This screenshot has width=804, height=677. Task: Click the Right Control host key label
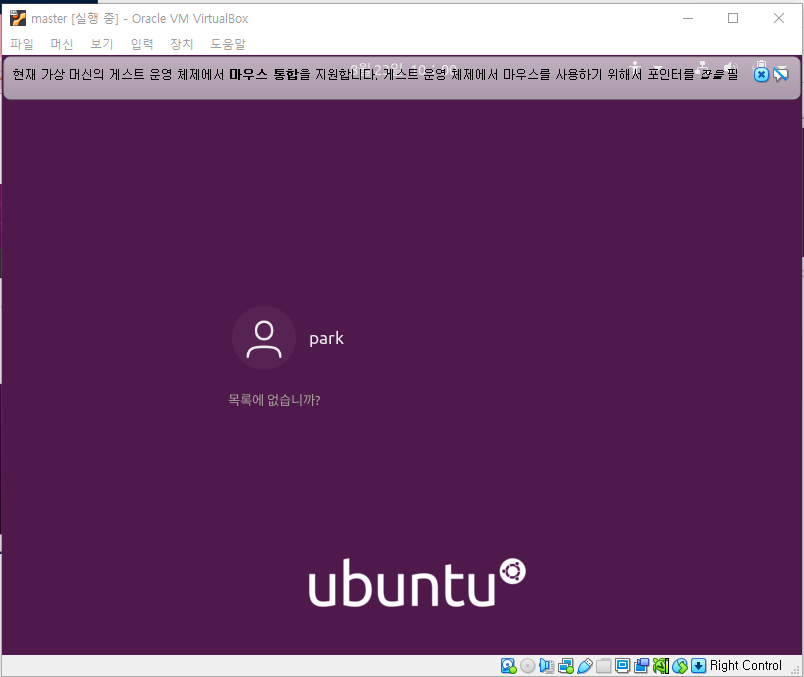(x=746, y=666)
